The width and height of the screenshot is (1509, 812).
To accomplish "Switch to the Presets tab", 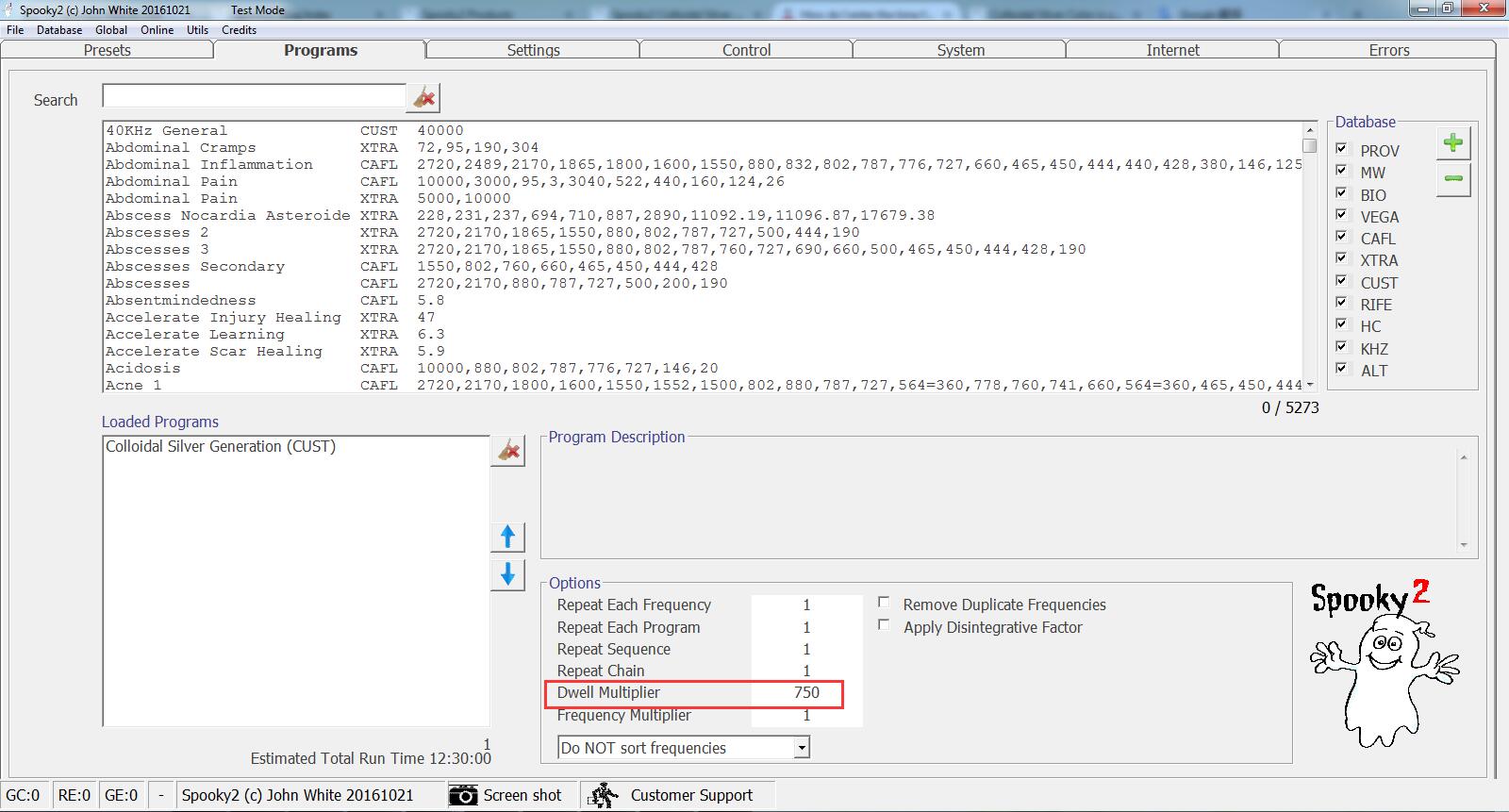I will 107,50.
